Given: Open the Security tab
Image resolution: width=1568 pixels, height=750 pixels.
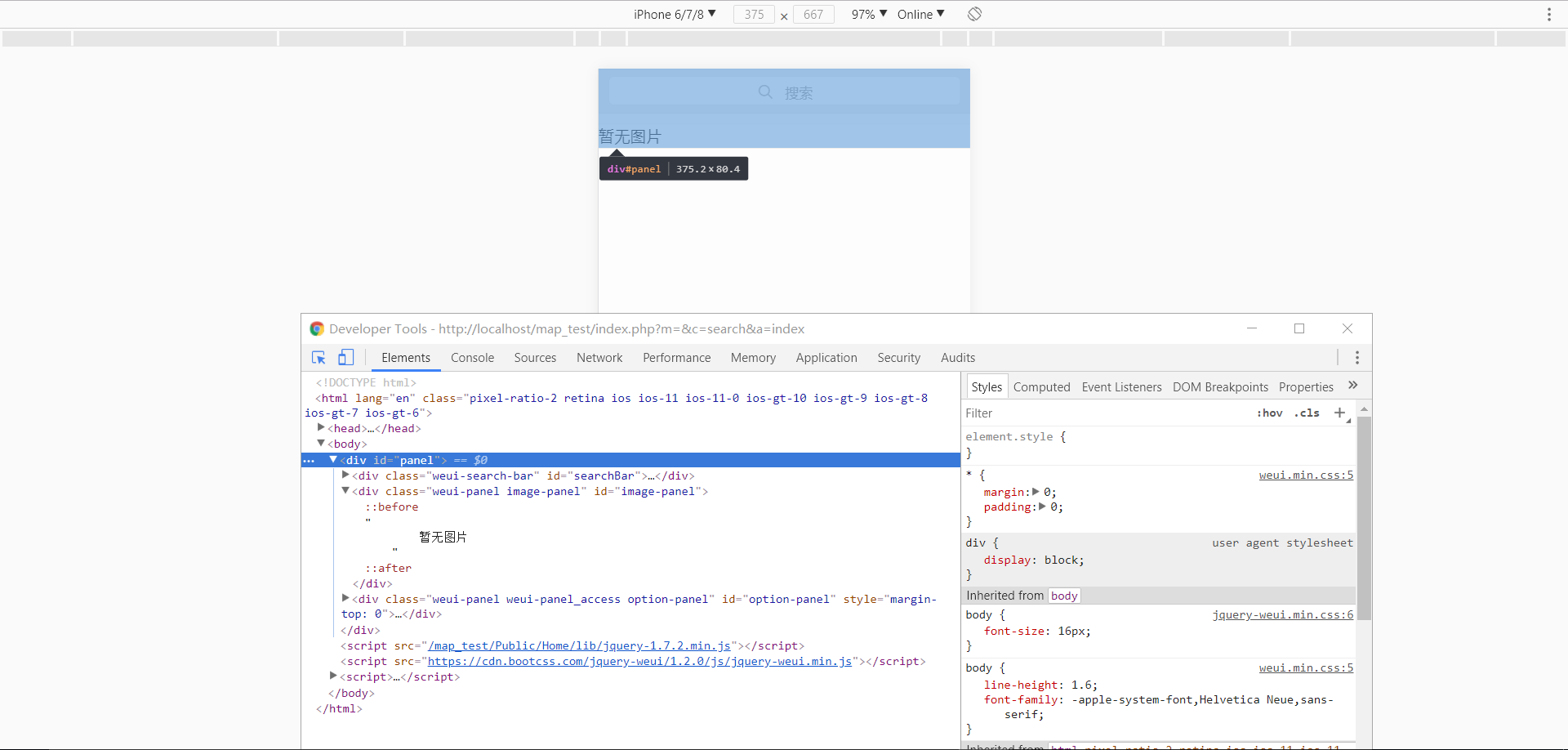Looking at the screenshot, I should click(898, 358).
